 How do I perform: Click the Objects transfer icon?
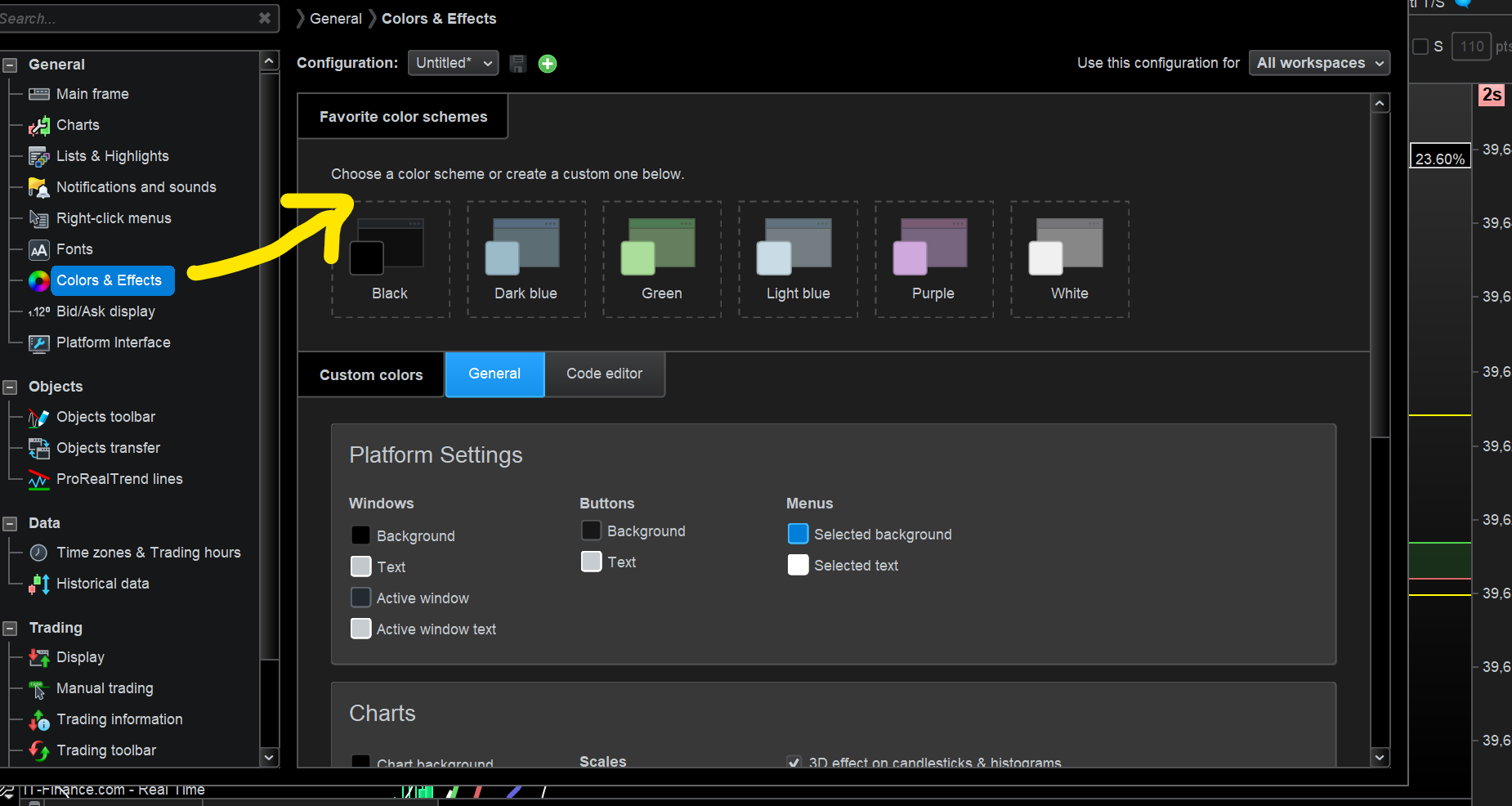coord(38,448)
